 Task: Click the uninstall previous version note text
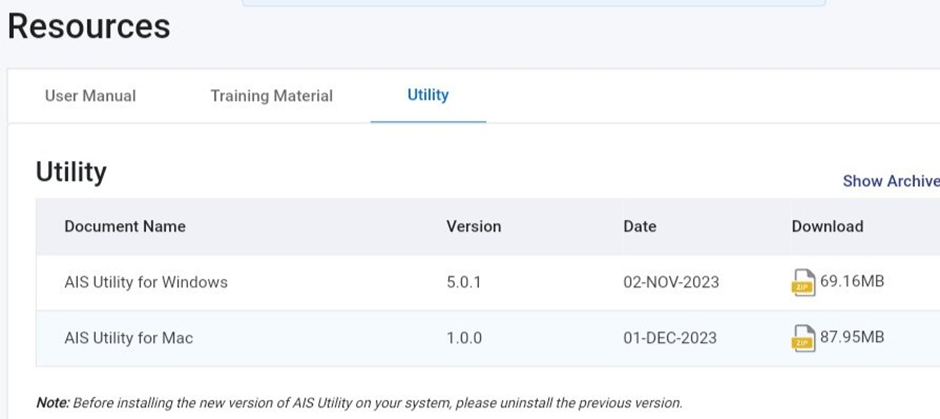coord(359,403)
